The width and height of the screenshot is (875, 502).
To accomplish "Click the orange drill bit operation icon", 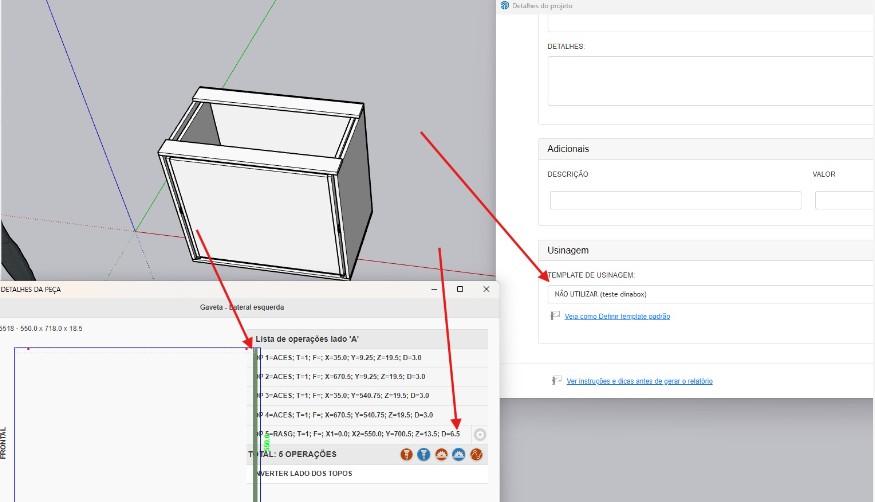I will point(407,454).
